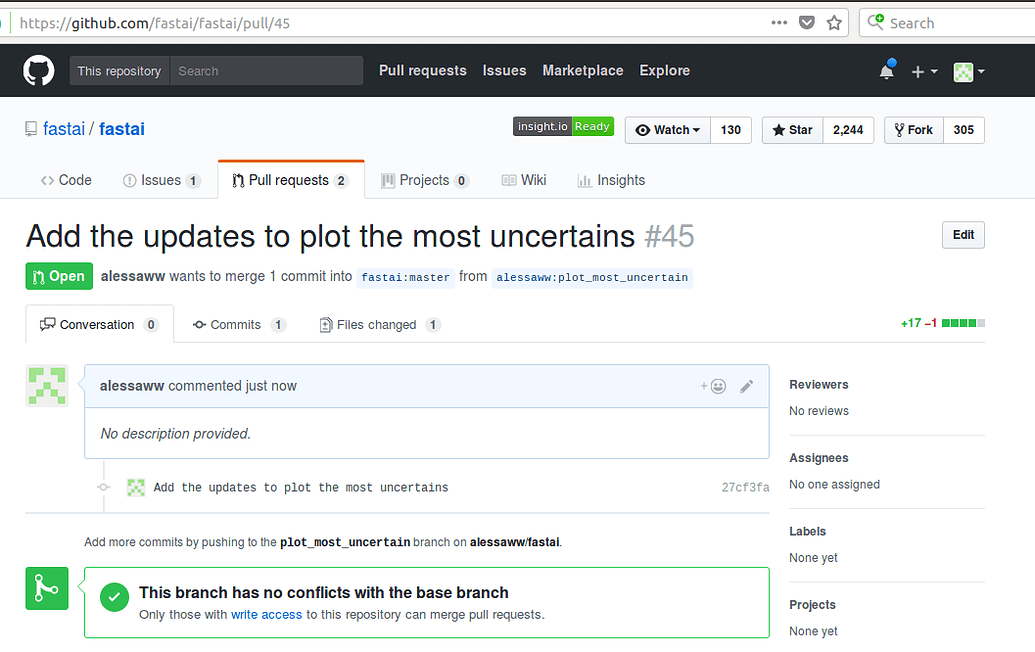Switch to the Files changed tab
1035x652 pixels.
coord(378,325)
